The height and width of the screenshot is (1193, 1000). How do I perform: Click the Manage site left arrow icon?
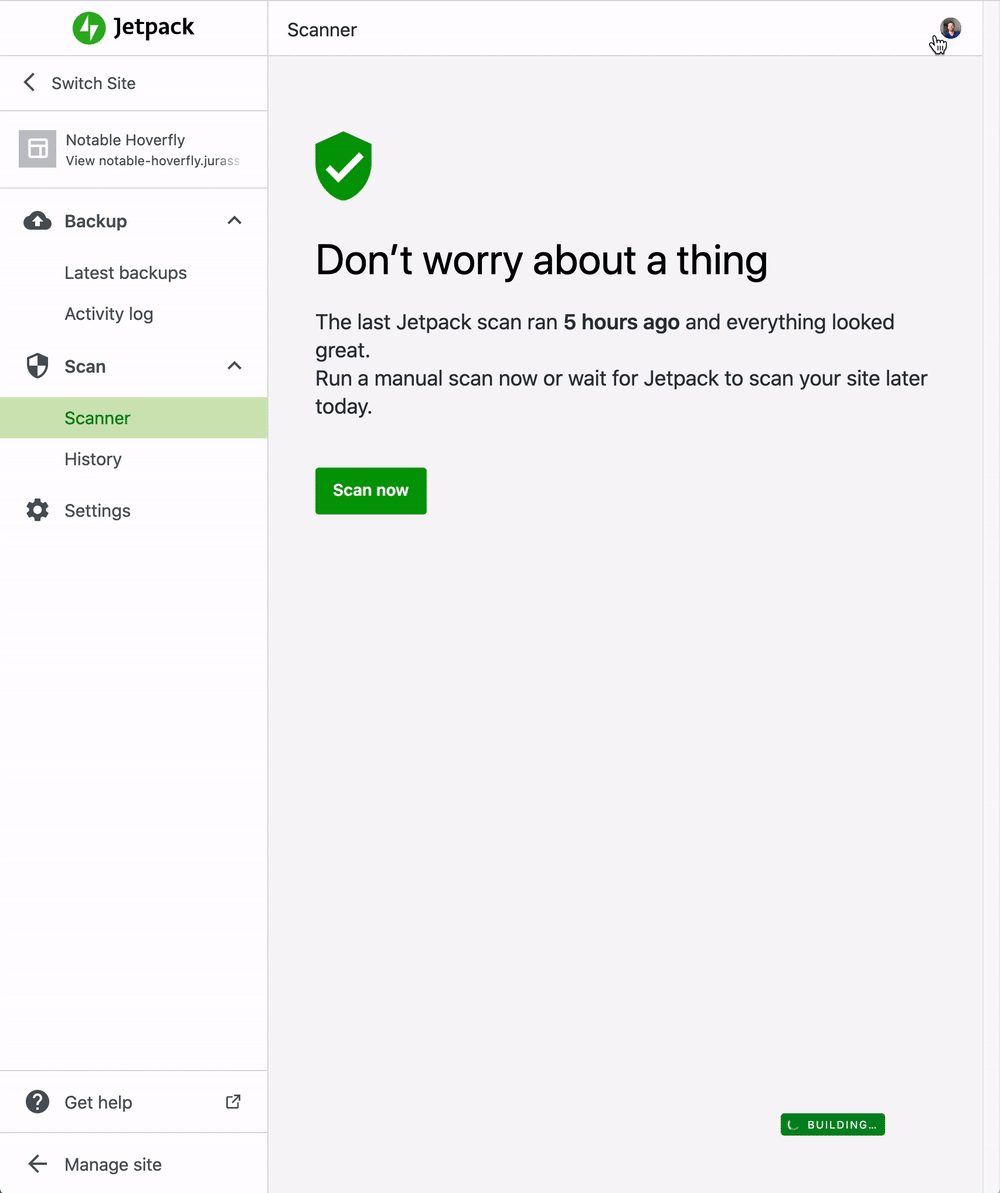(x=37, y=1164)
